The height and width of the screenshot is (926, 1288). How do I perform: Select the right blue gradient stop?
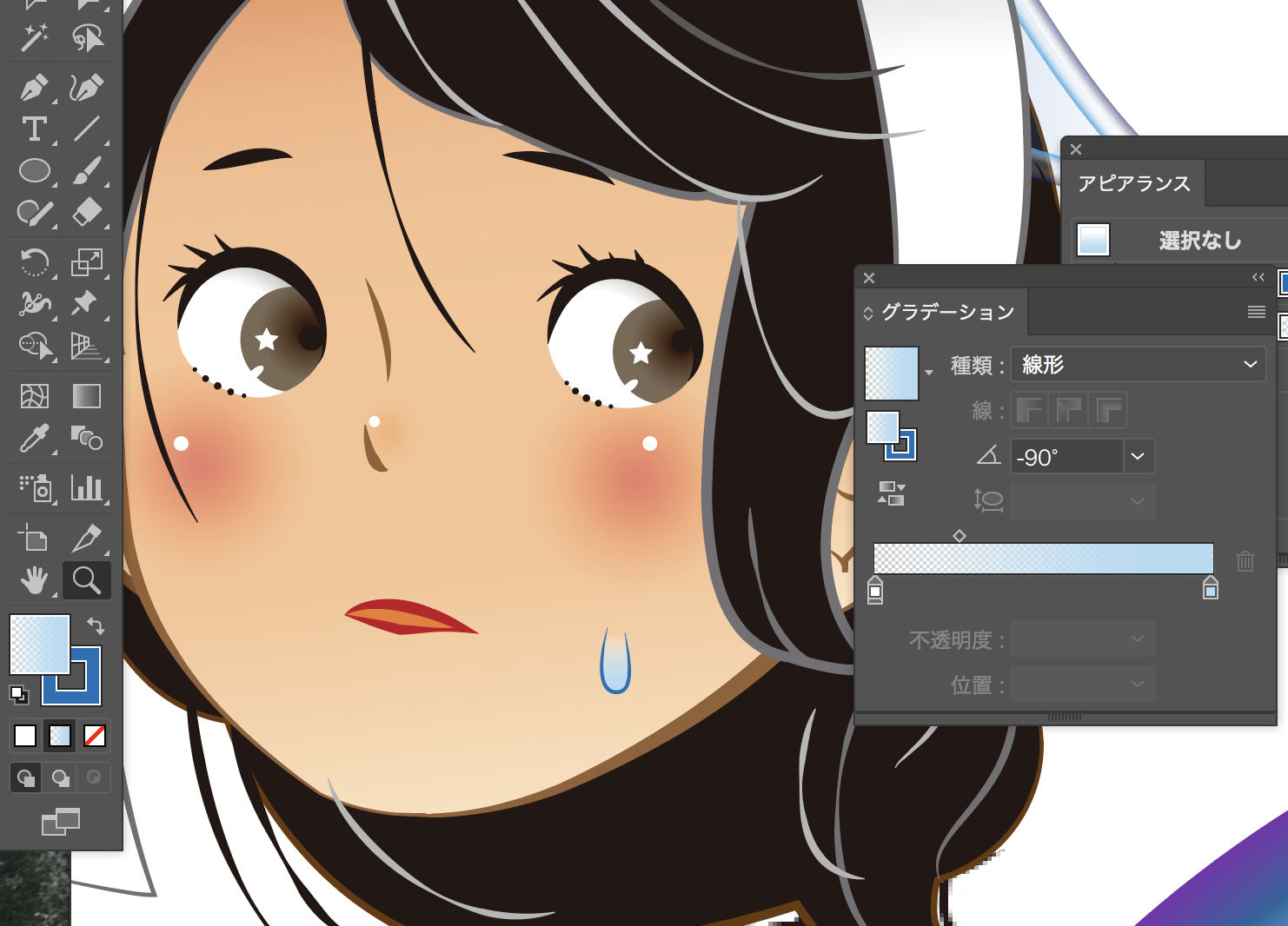pos(1211,587)
